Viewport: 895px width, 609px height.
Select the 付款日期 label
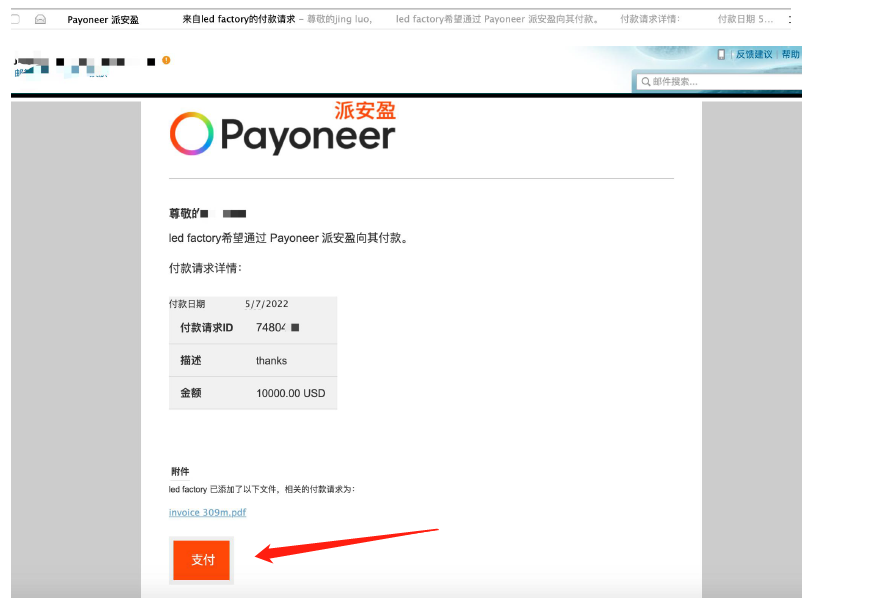tap(187, 304)
